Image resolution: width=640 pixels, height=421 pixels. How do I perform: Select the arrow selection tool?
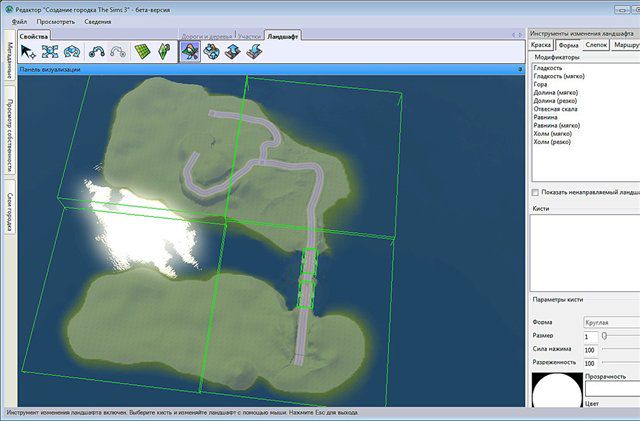point(27,52)
